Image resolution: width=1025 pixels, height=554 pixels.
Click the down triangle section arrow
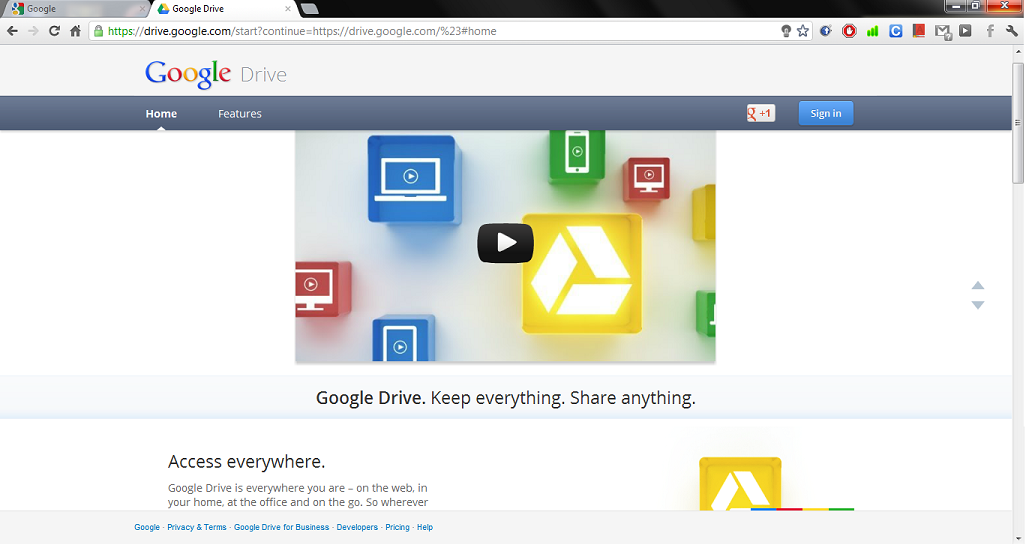[978, 305]
